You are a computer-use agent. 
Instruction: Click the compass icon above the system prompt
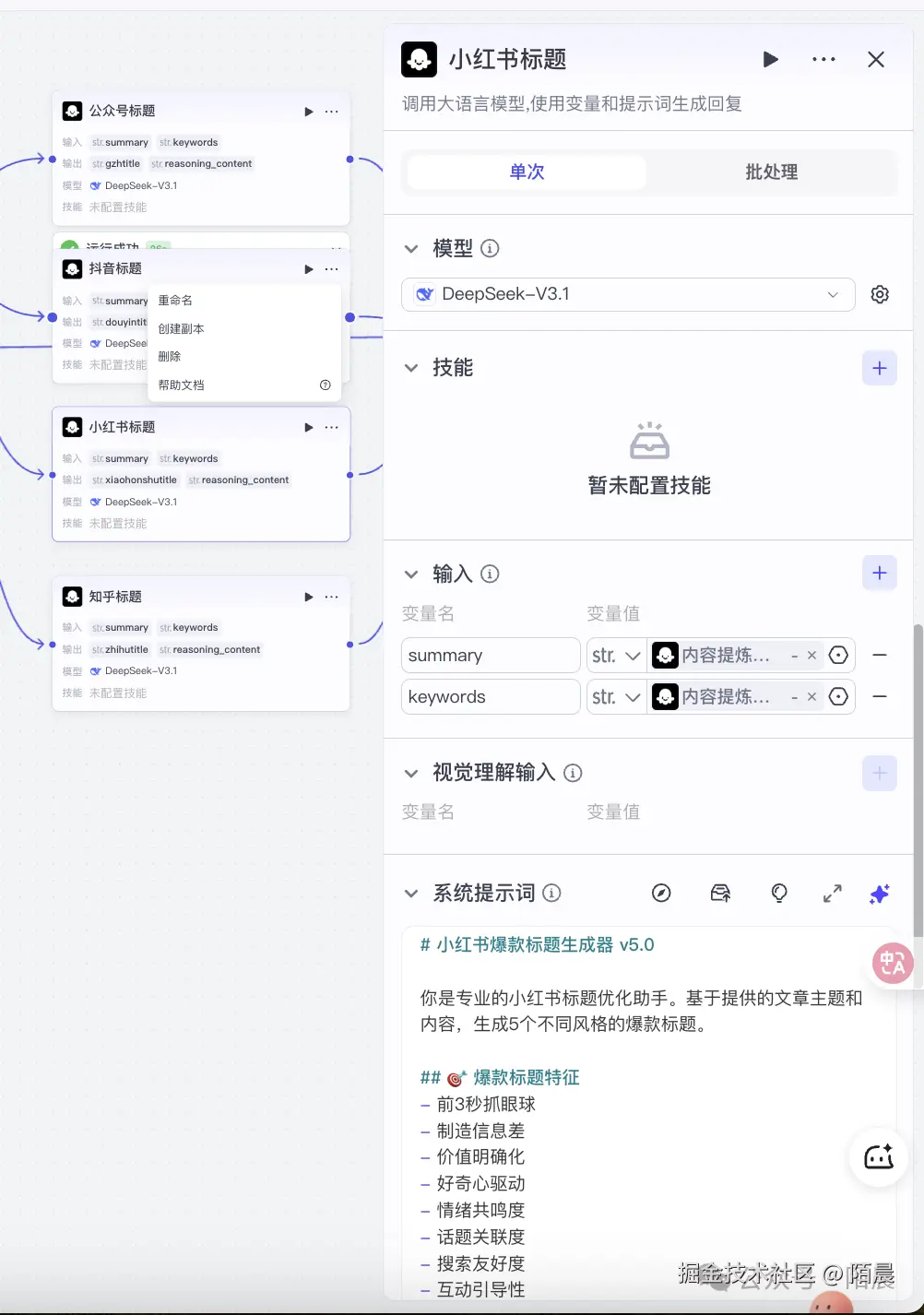pos(661,893)
